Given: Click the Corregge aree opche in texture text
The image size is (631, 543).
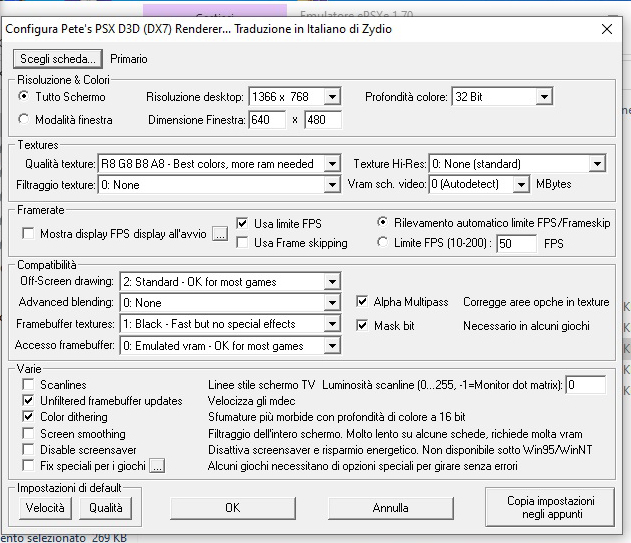Looking at the screenshot, I should point(536,302).
